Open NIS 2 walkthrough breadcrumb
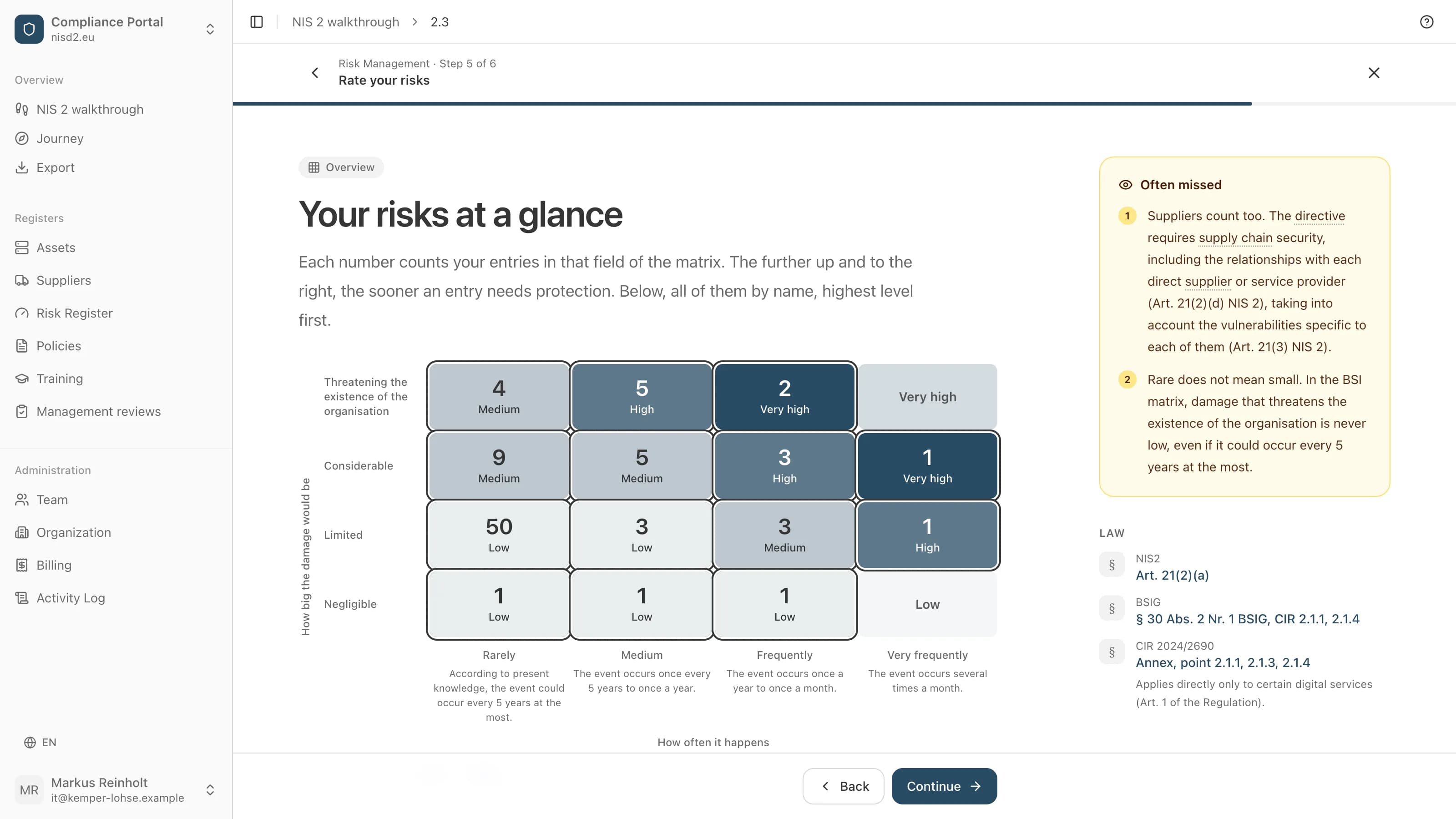This screenshot has width=1456, height=819. [x=345, y=22]
